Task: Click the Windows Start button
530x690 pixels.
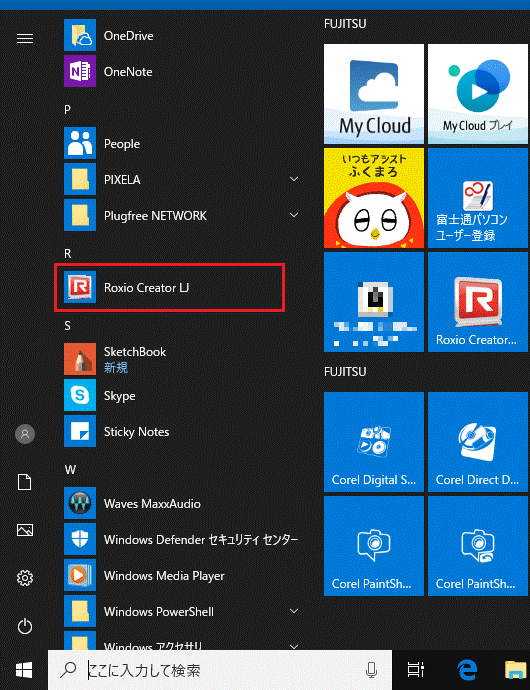Action: tap(24, 670)
